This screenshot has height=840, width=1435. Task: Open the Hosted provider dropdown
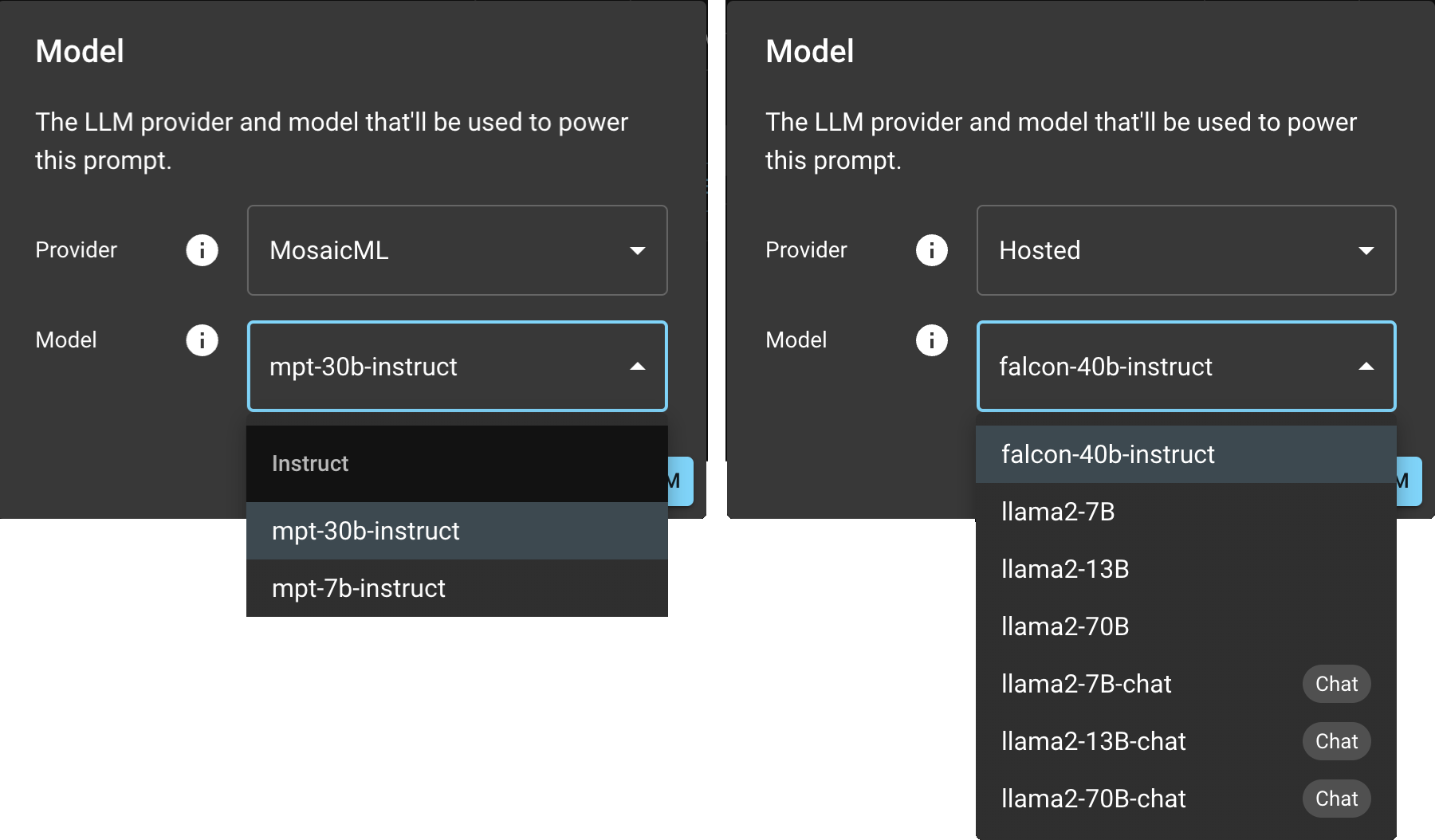coord(1185,250)
